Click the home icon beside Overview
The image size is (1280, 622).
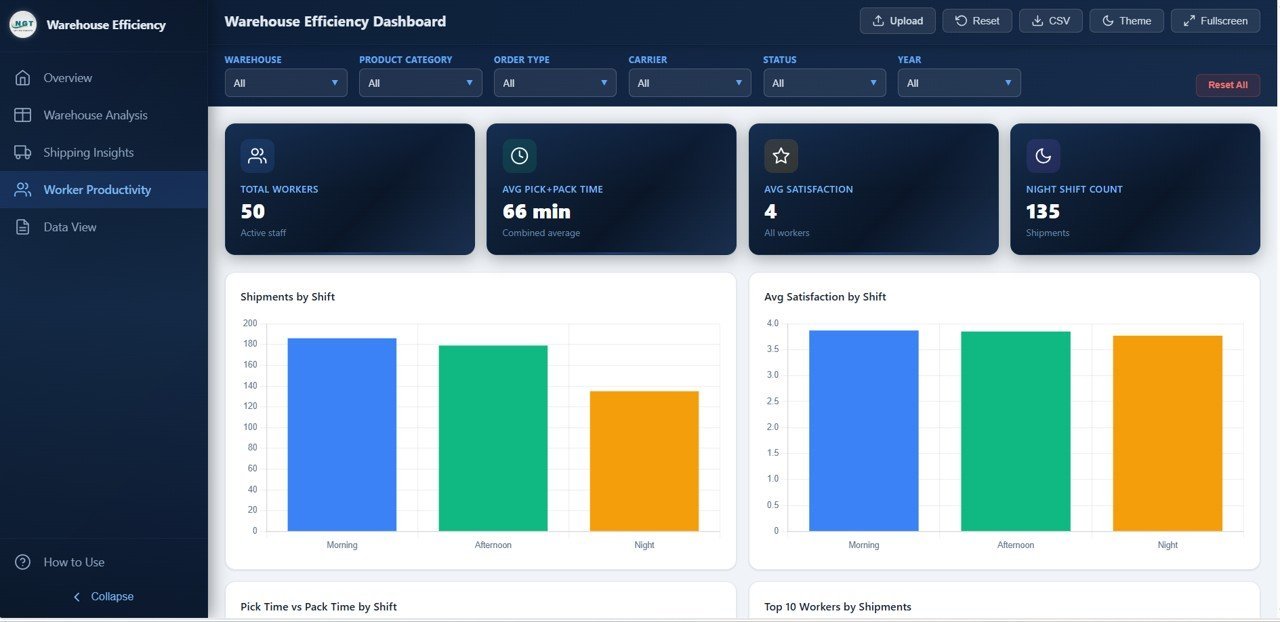tap(23, 78)
